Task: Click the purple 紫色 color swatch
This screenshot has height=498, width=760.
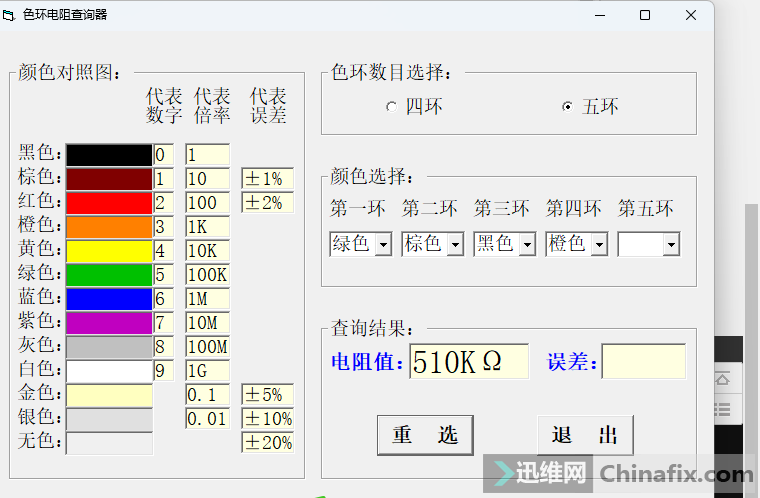Action: (109, 323)
